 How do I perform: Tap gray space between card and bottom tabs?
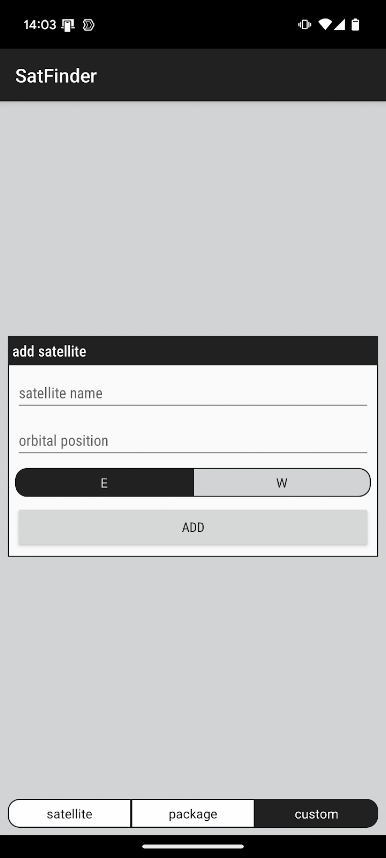193,677
